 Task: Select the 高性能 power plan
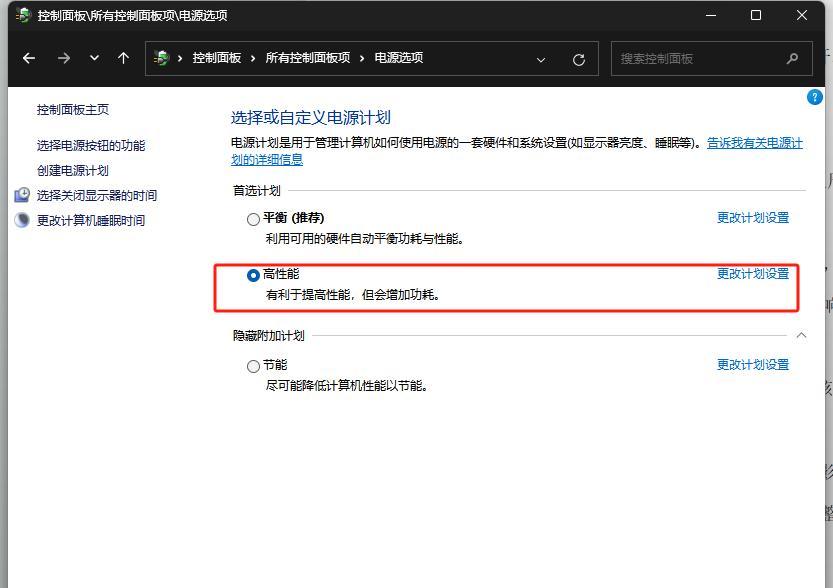pyautogui.click(x=253, y=275)
